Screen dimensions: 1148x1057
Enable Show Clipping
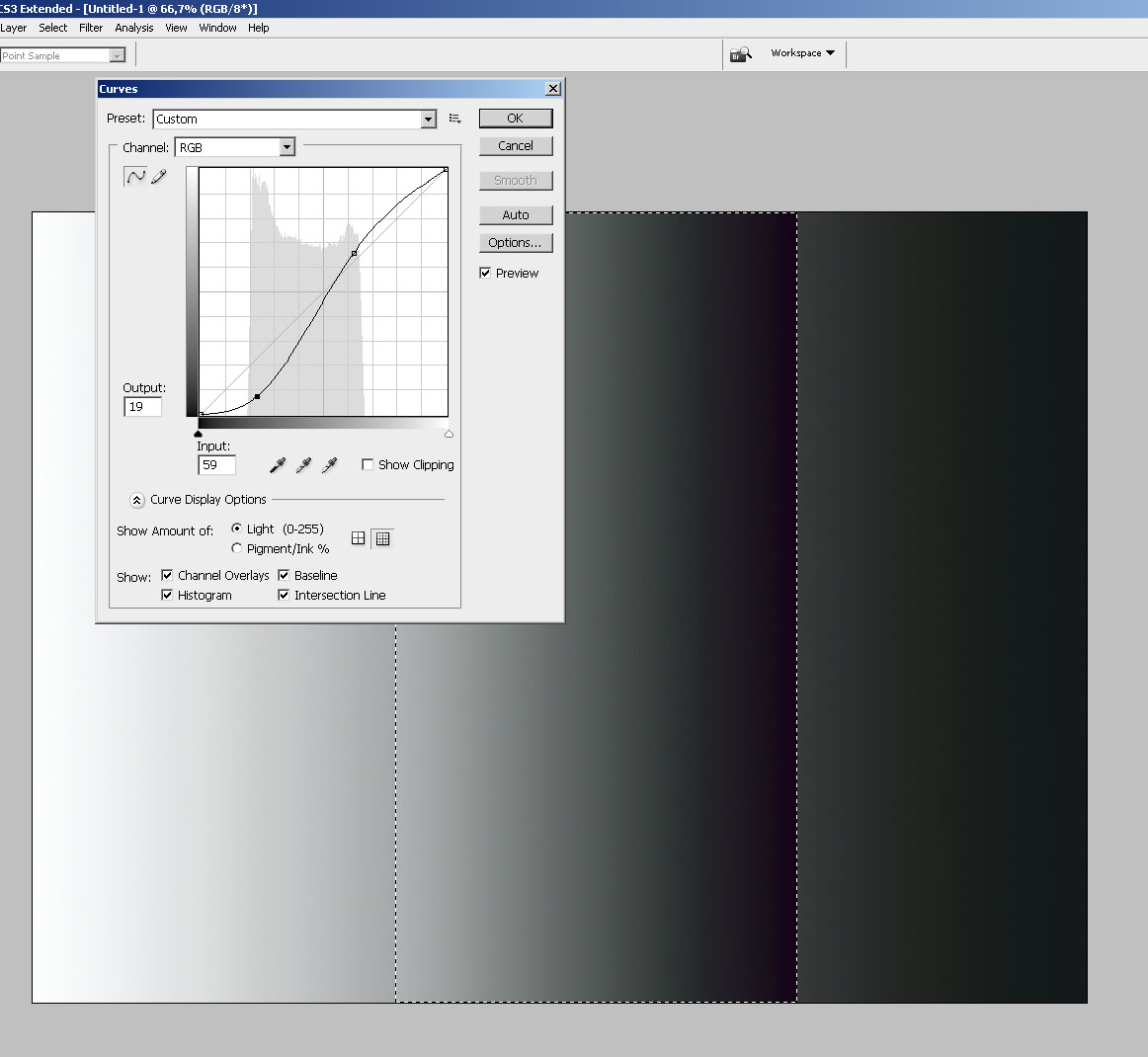(368, 465)
